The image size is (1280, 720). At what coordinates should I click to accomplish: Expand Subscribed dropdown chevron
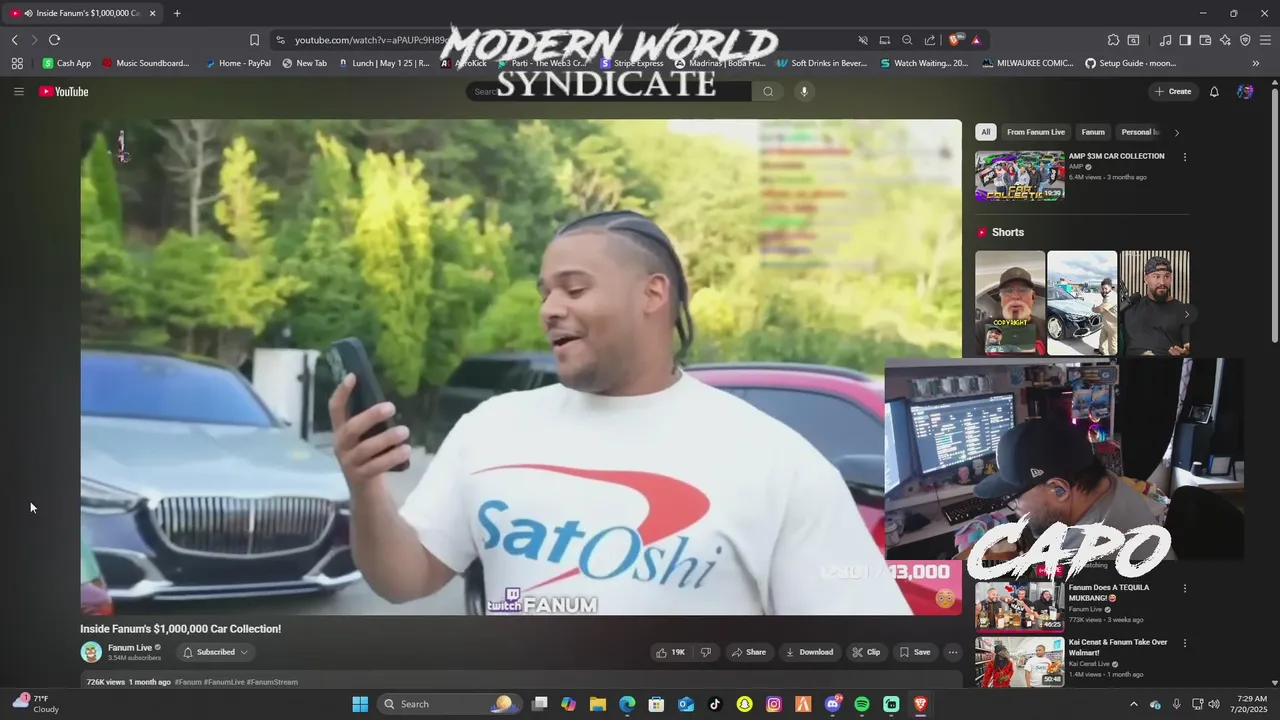(x=243, y=652)
